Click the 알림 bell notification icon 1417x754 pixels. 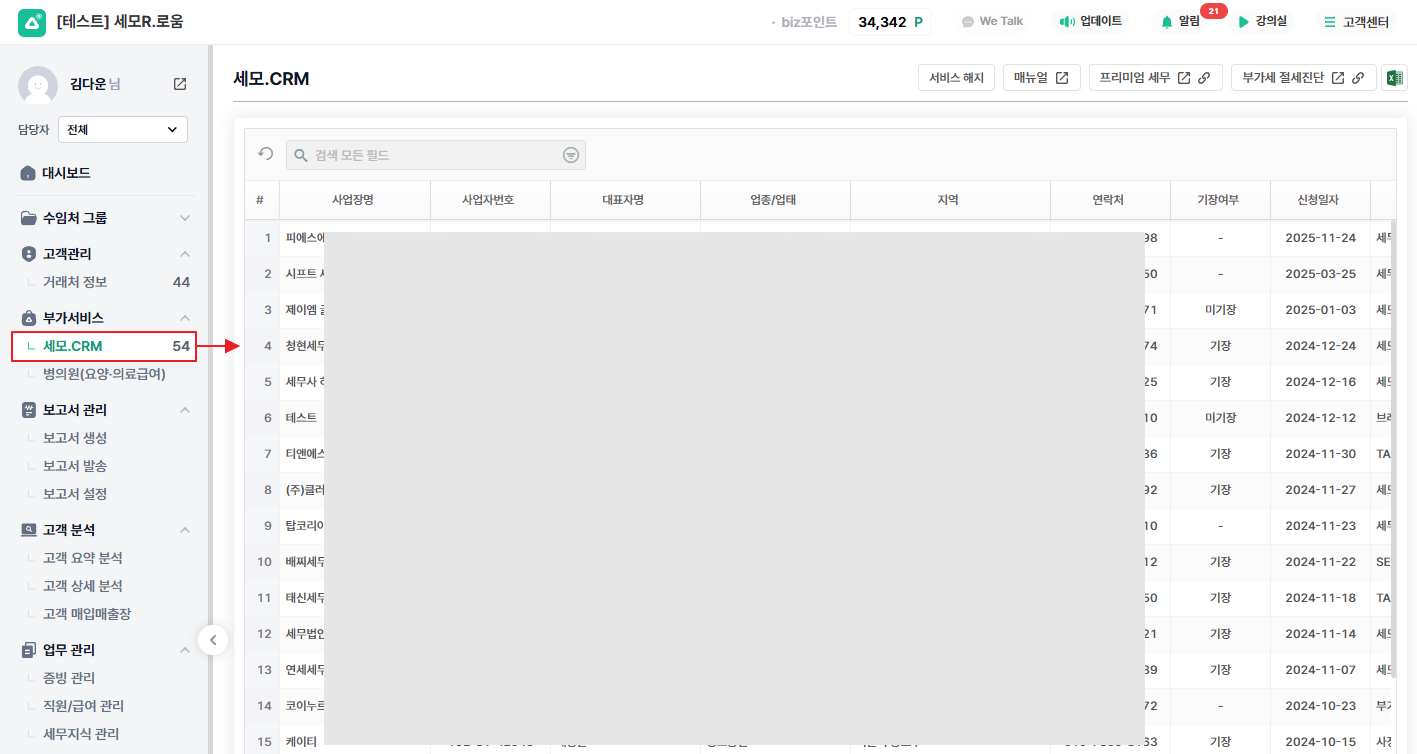1167,21
